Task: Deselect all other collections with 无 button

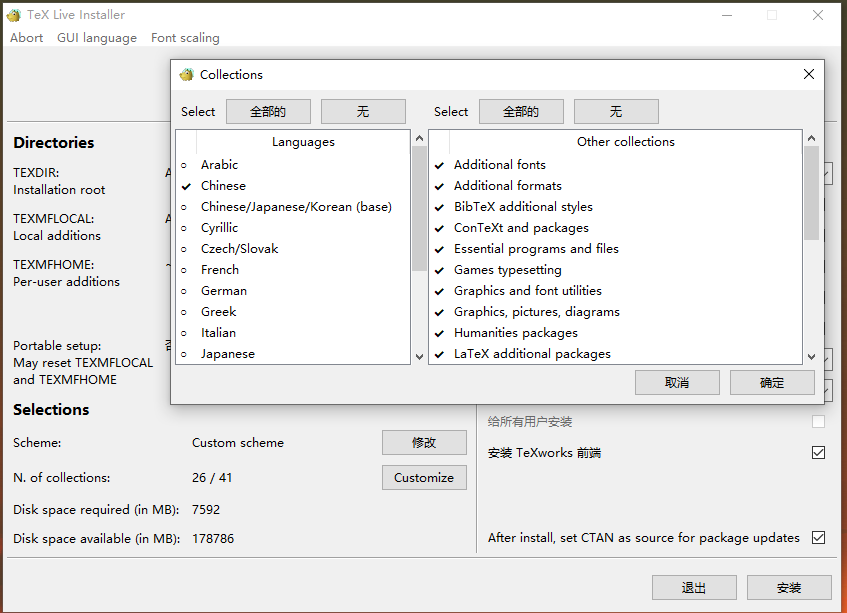Action: (x=616, y=112)
